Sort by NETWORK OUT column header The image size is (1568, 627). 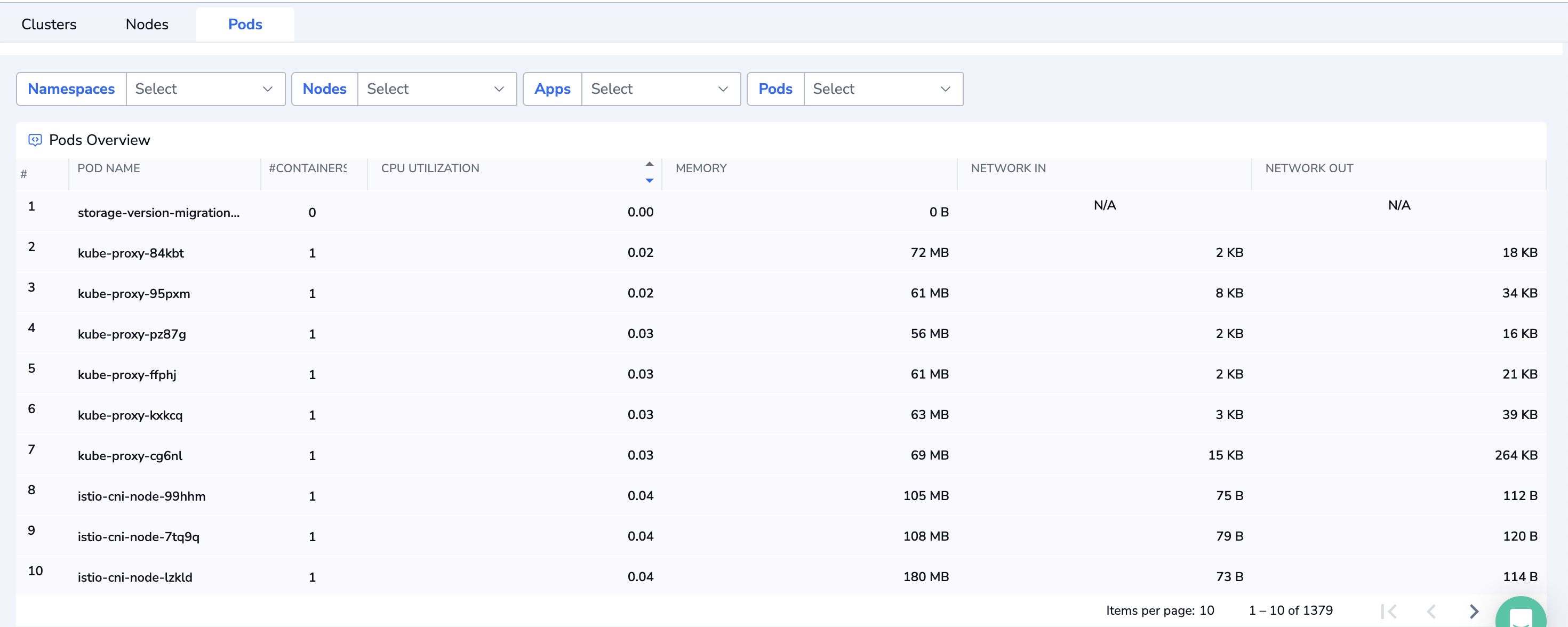click(x=1309, y=168)
